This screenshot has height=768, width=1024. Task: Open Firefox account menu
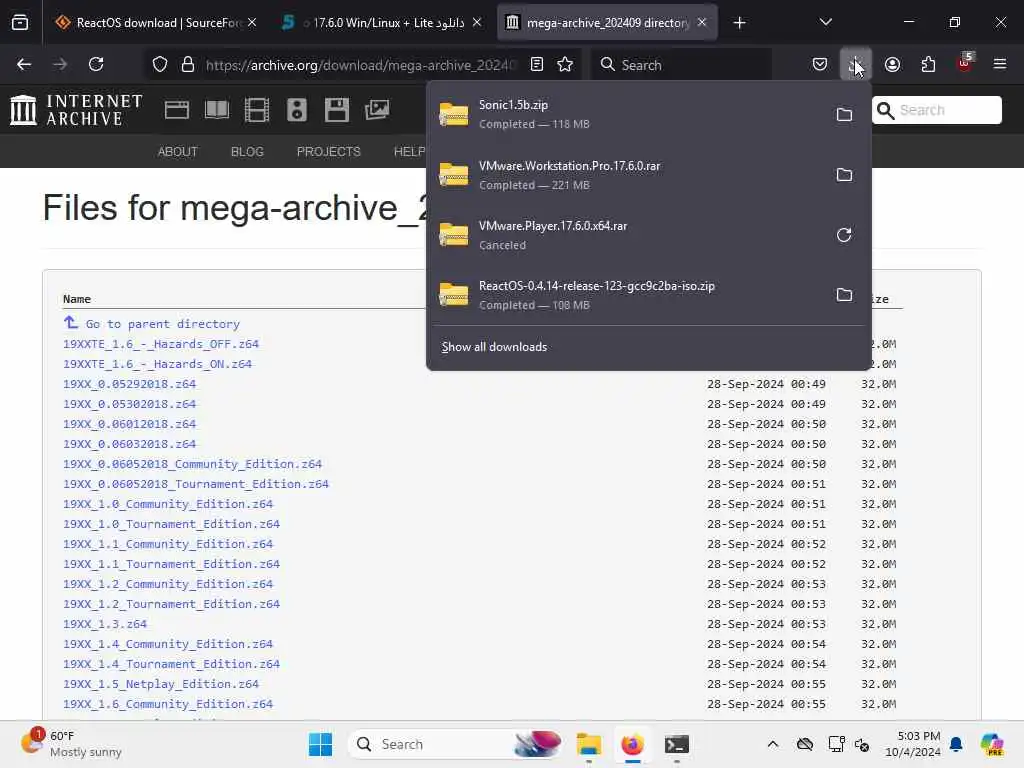coord(892,64)
